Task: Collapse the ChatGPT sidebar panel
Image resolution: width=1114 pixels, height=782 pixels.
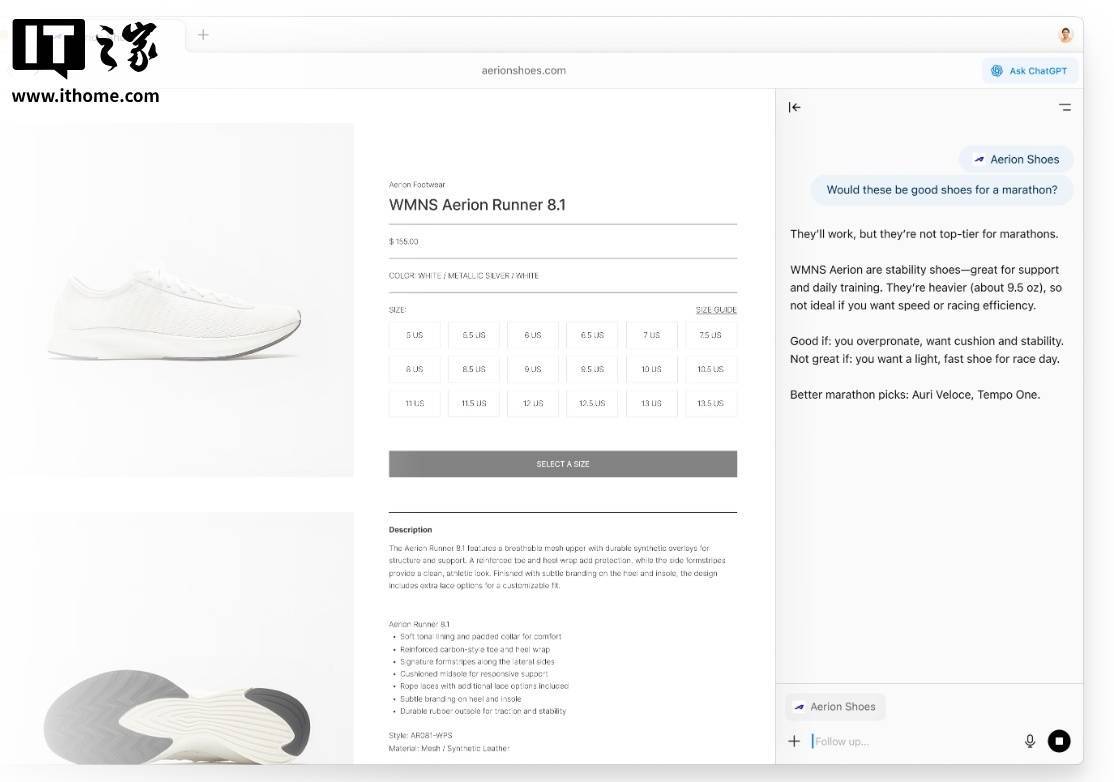Action: pos(794,107)
